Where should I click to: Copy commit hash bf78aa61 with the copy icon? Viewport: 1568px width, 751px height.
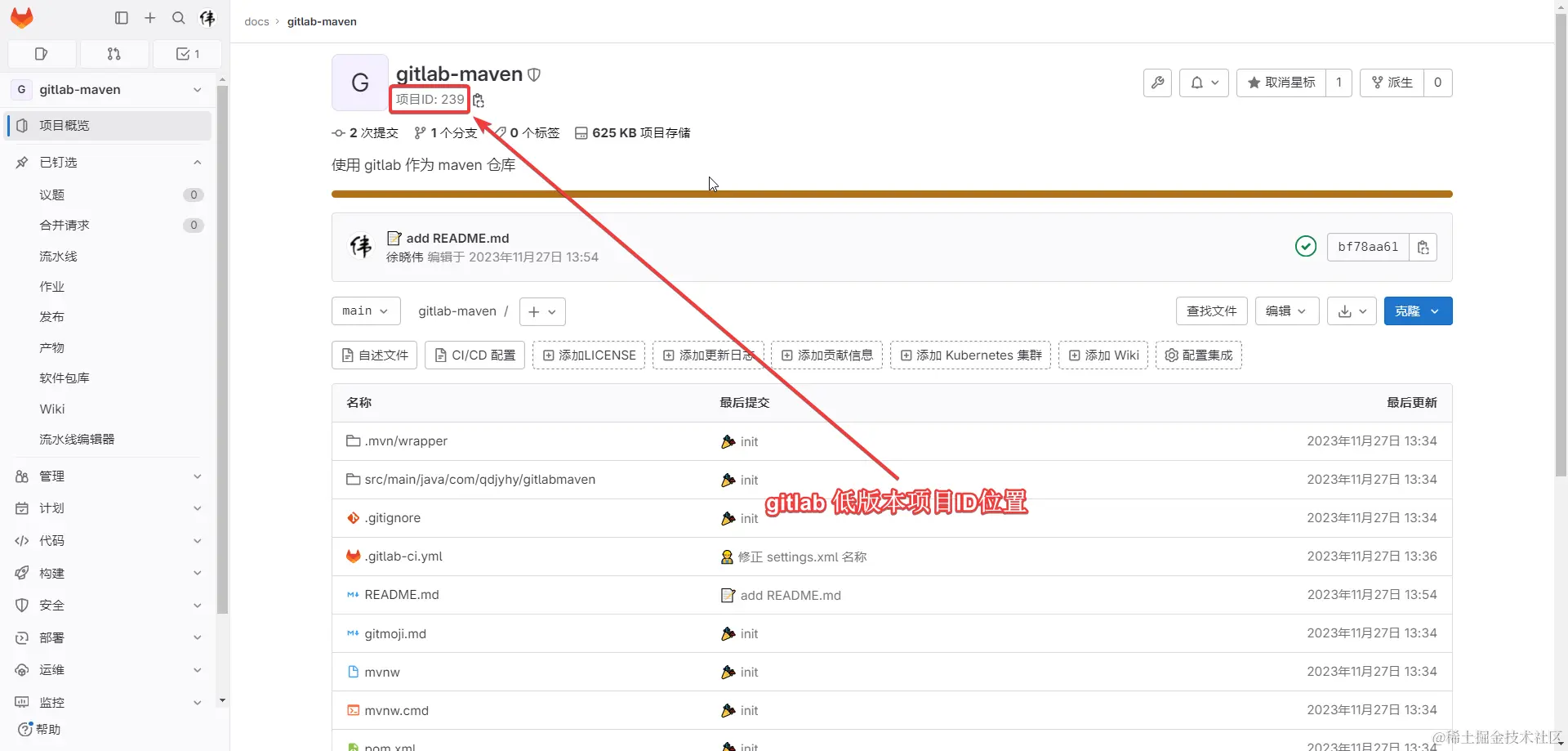point(1424,247)
